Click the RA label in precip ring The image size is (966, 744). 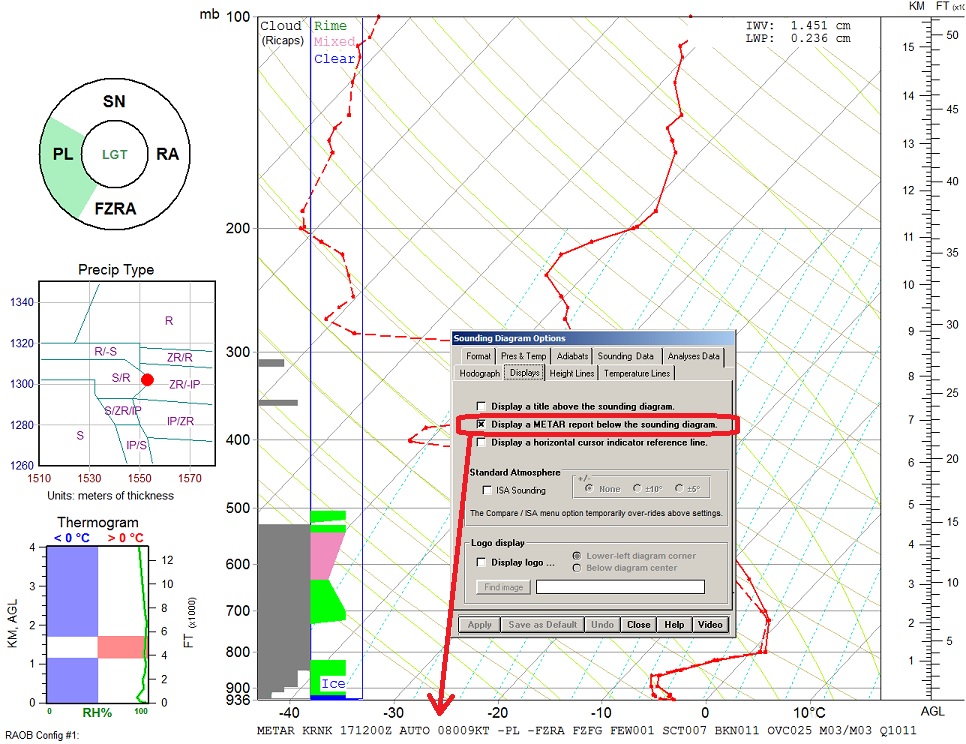[167, 154]
